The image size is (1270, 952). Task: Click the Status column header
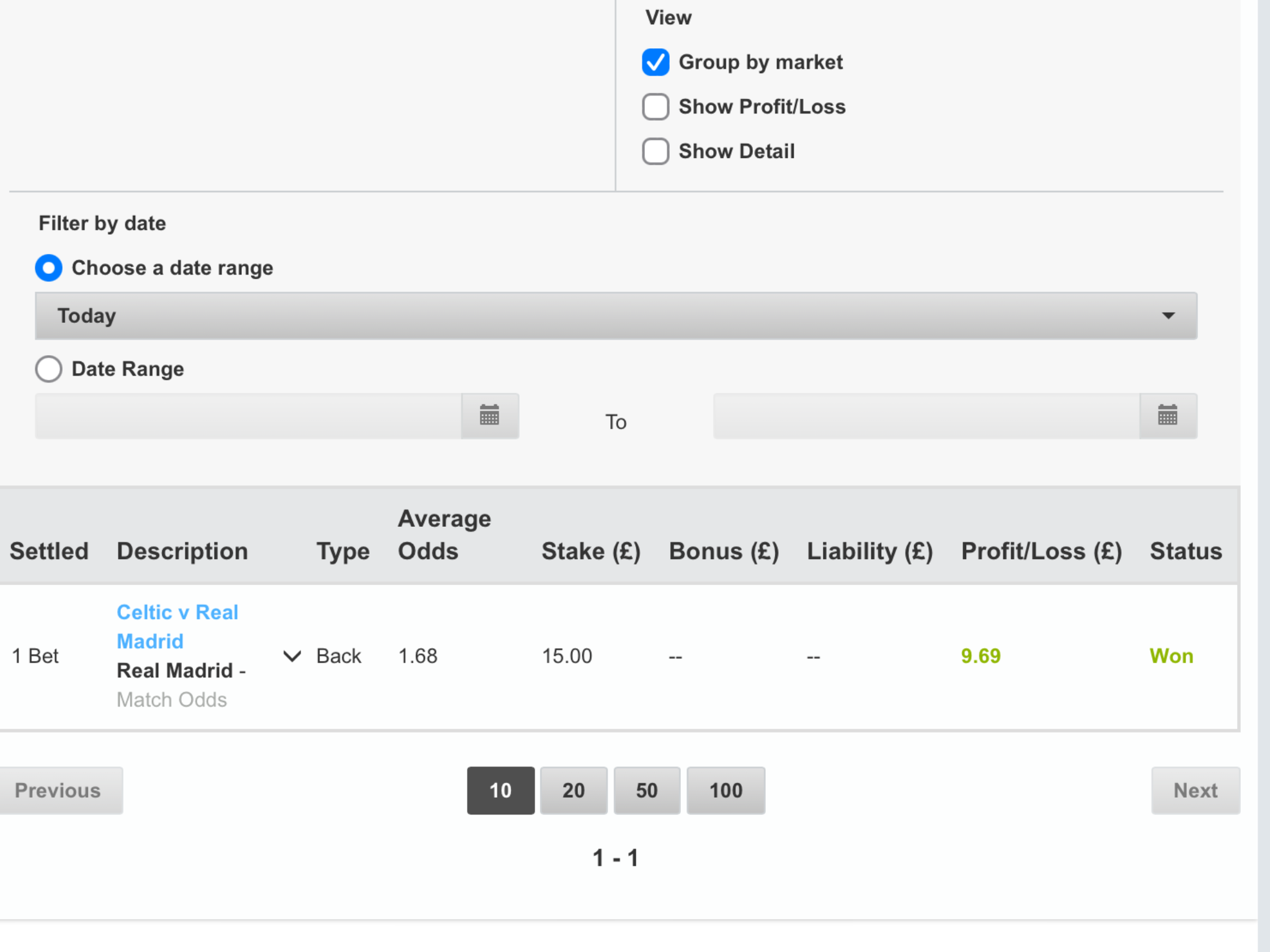(1186, 551)
